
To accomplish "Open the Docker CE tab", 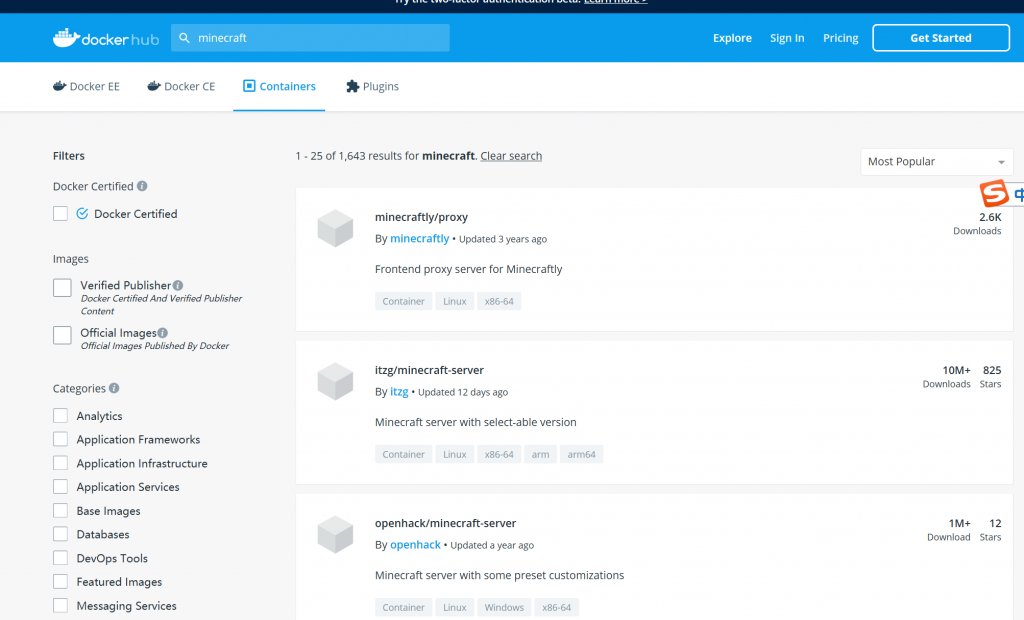I will [x=181, y=87].
